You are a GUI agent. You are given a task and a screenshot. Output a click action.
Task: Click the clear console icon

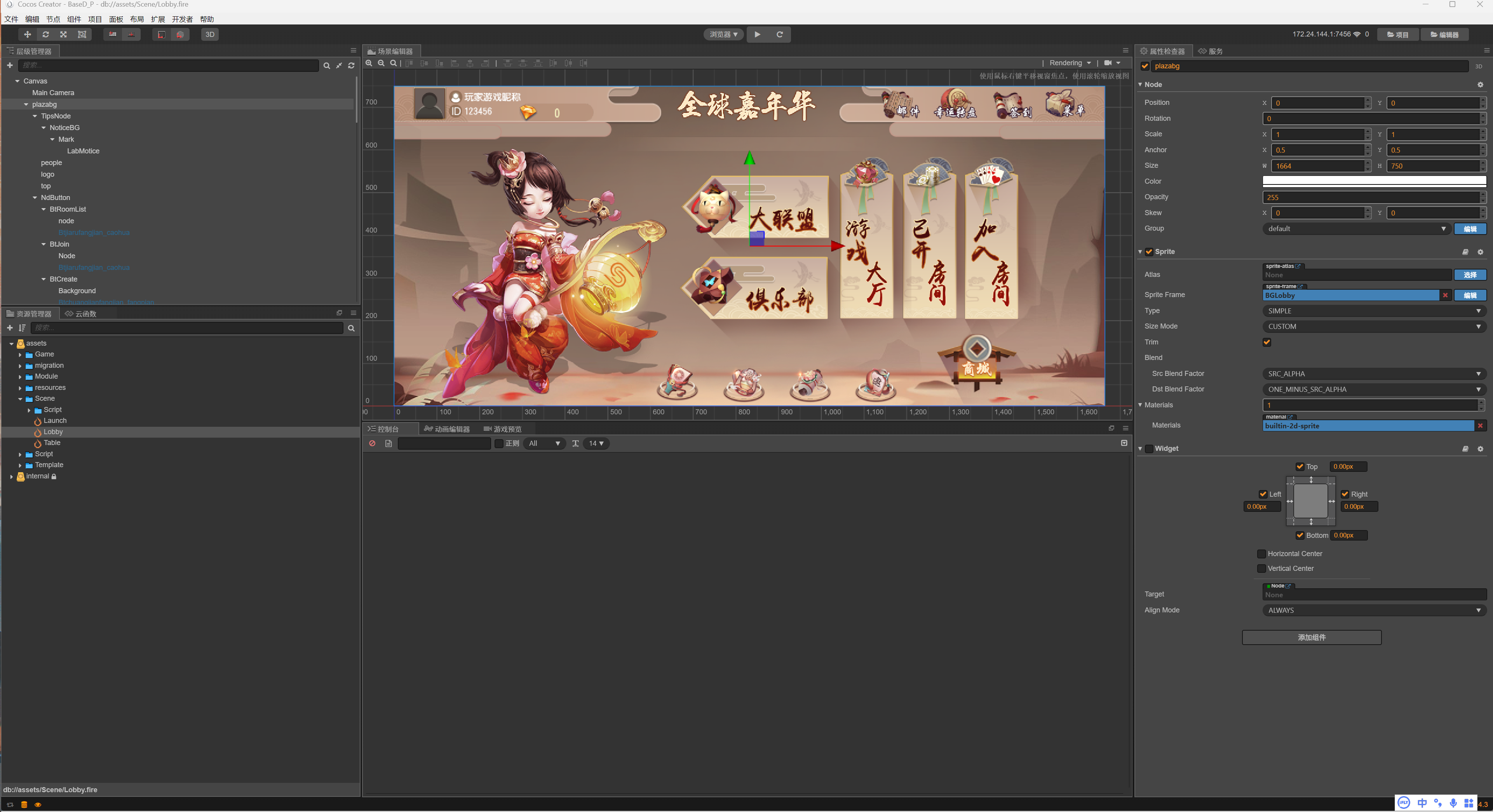coord(372,443)
